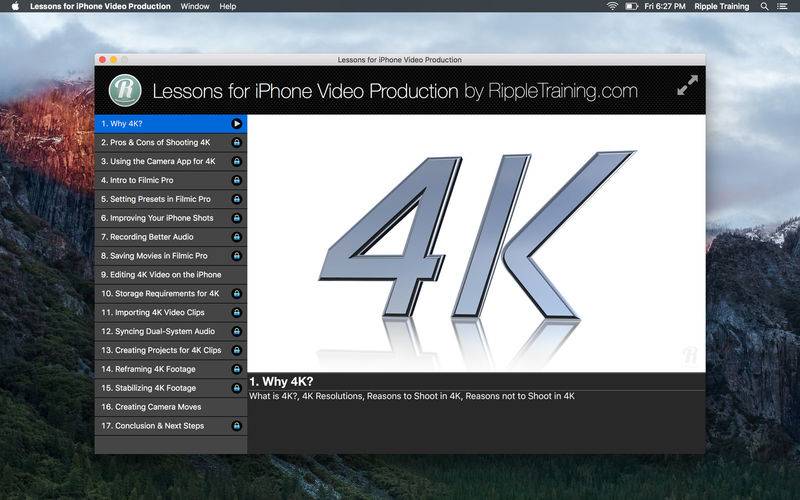Click lock icon beside Recording Better Audio

(236, 237)
